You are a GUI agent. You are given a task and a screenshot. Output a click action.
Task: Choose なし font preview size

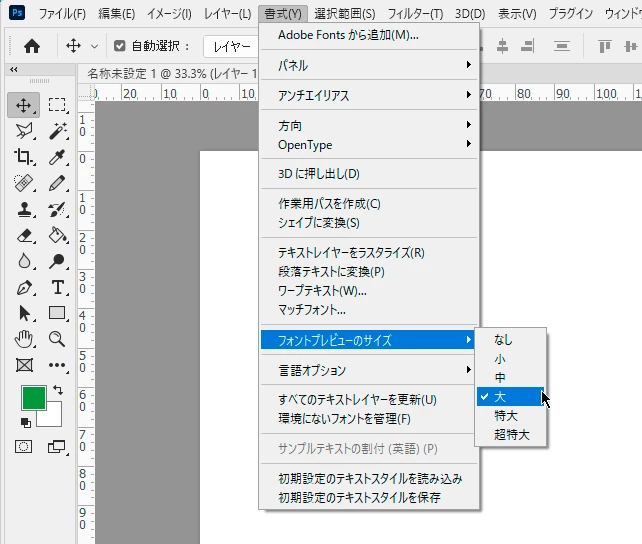click(511, 340)
